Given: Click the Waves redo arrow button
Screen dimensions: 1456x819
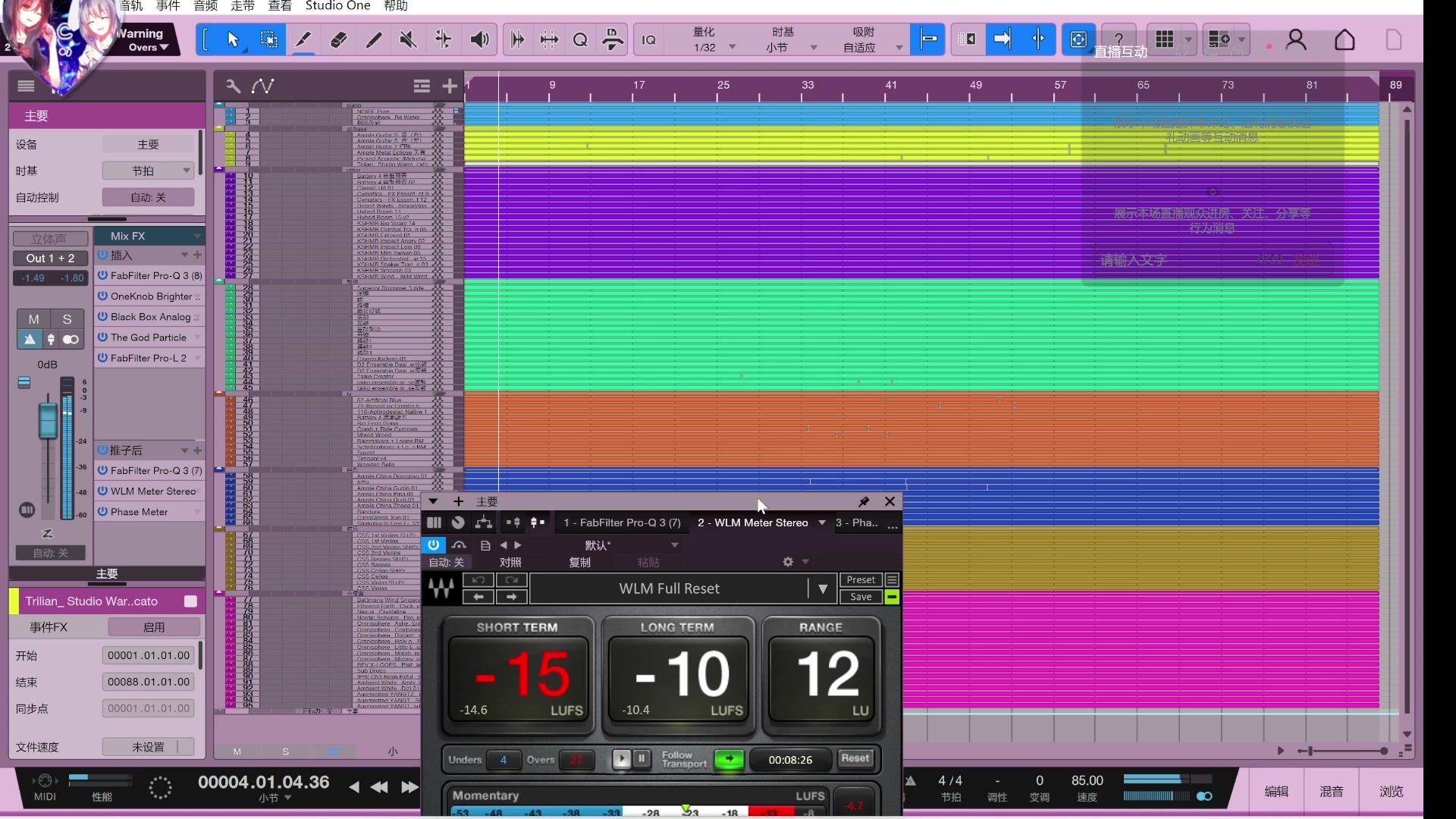Looking at the screenshot, I should coord(512,580).
